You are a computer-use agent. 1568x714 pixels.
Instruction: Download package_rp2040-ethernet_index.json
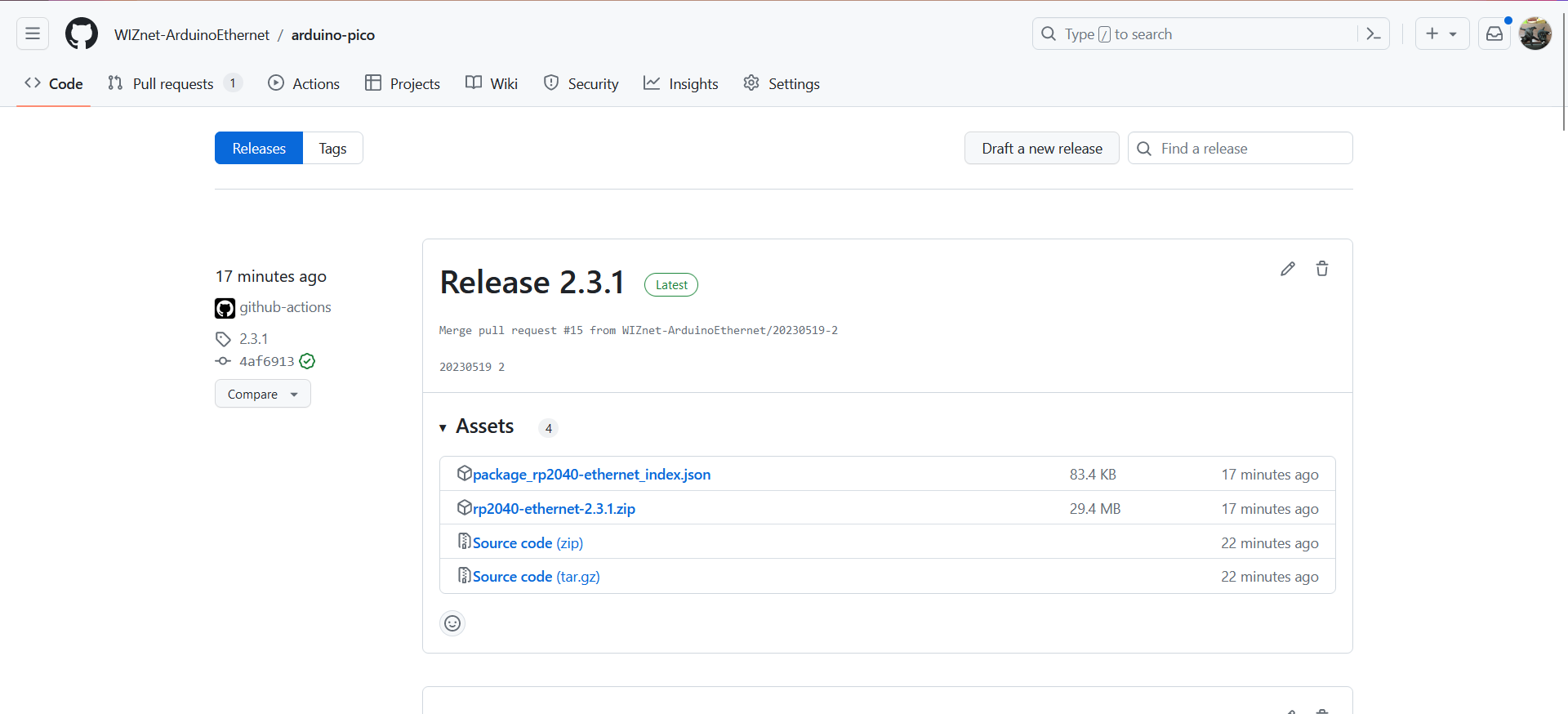(591, 475)
